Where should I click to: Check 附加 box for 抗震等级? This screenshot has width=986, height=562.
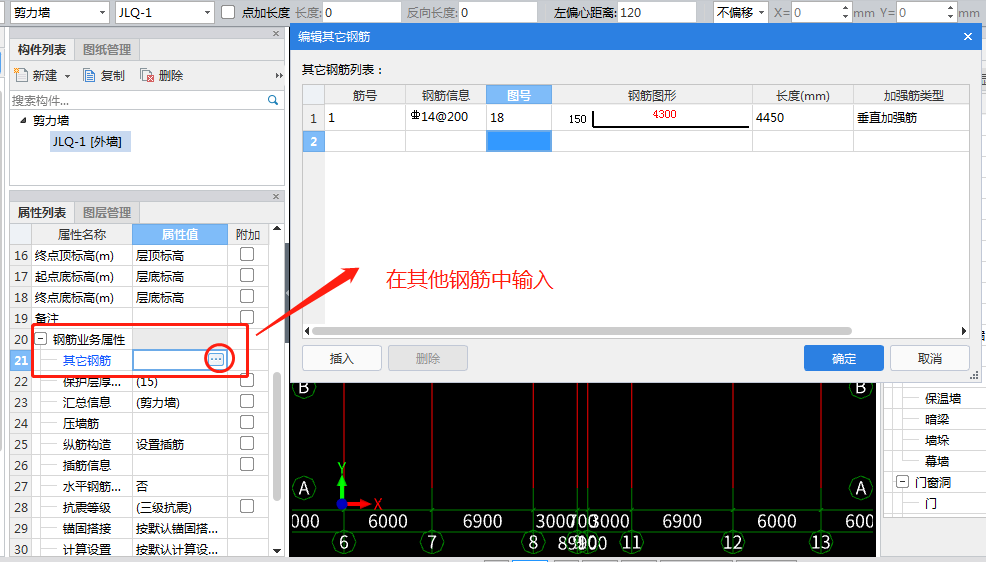pos(247,506)
